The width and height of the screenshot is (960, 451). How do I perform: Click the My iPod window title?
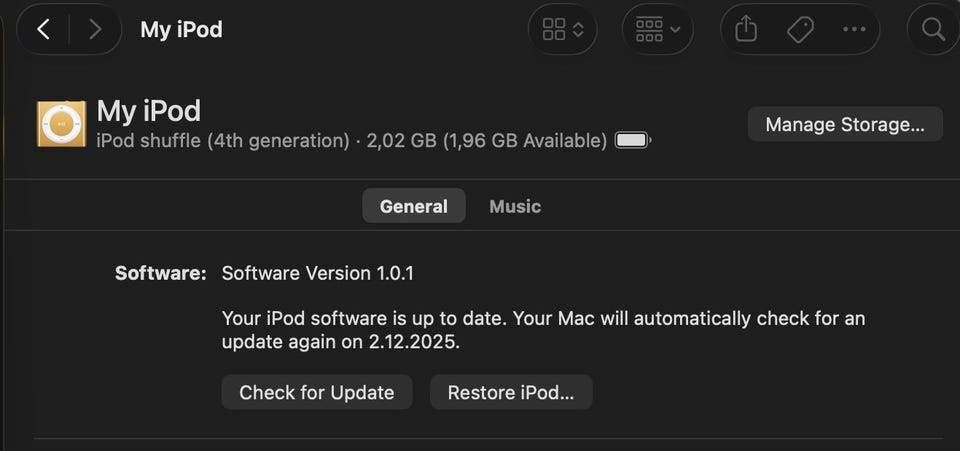coord(181,29)
